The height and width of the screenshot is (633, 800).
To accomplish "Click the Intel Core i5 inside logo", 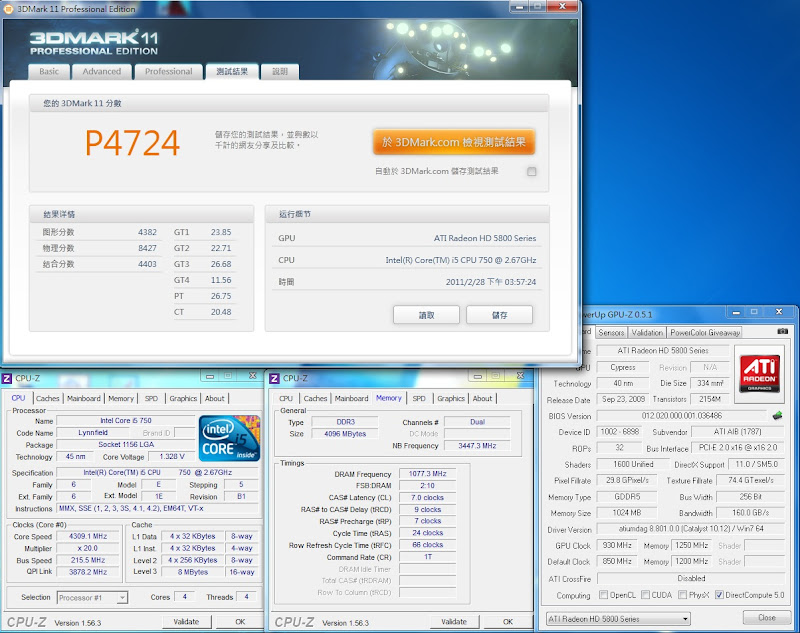I will point(230,438).
